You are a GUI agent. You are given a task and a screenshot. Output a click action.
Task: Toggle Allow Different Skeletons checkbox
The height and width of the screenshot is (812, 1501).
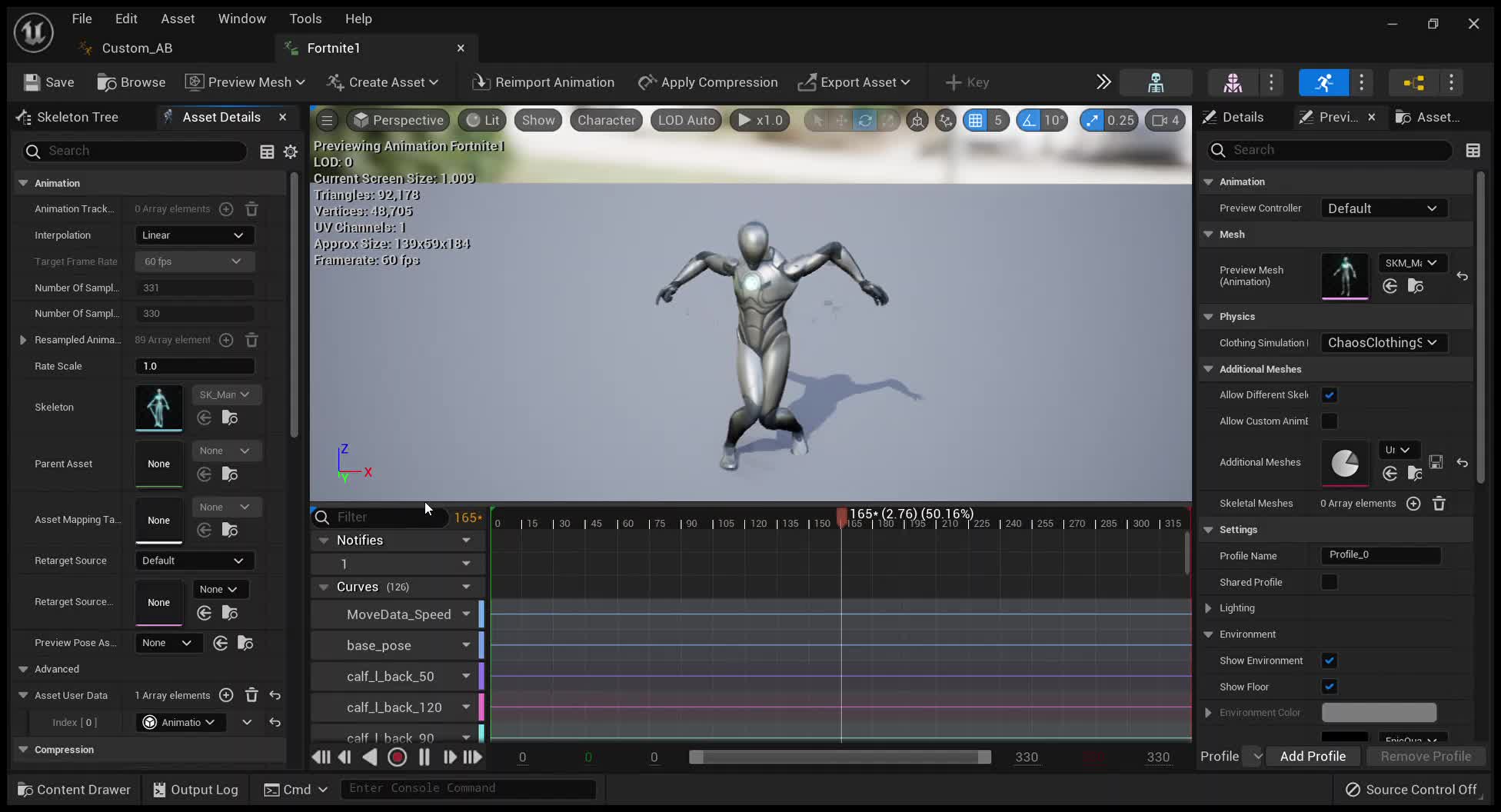click(x=1329, y=395)
